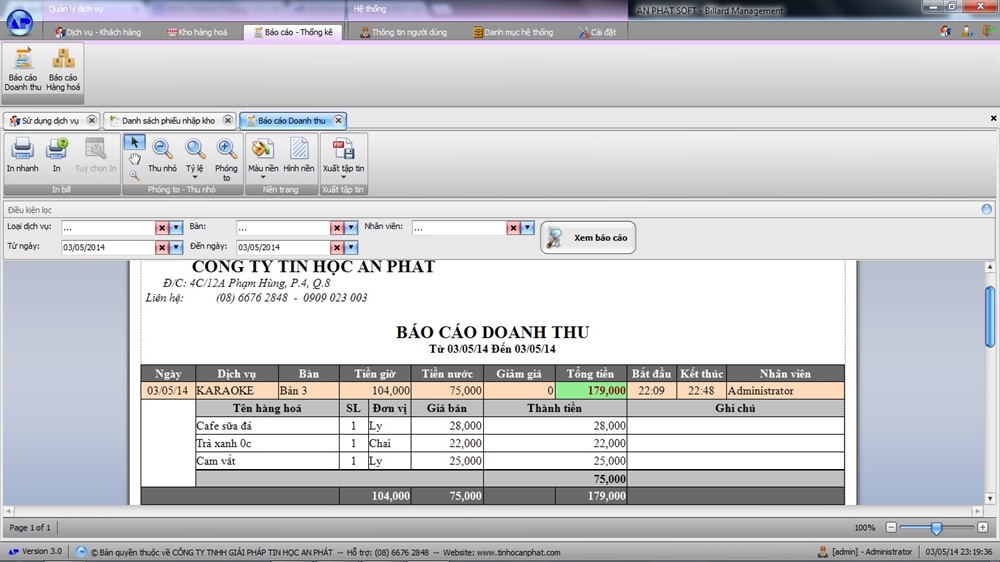Click the zoom plus button in status bar
Image resolution: width=1000 pixels, height=562 pixels.
point(983,528)
